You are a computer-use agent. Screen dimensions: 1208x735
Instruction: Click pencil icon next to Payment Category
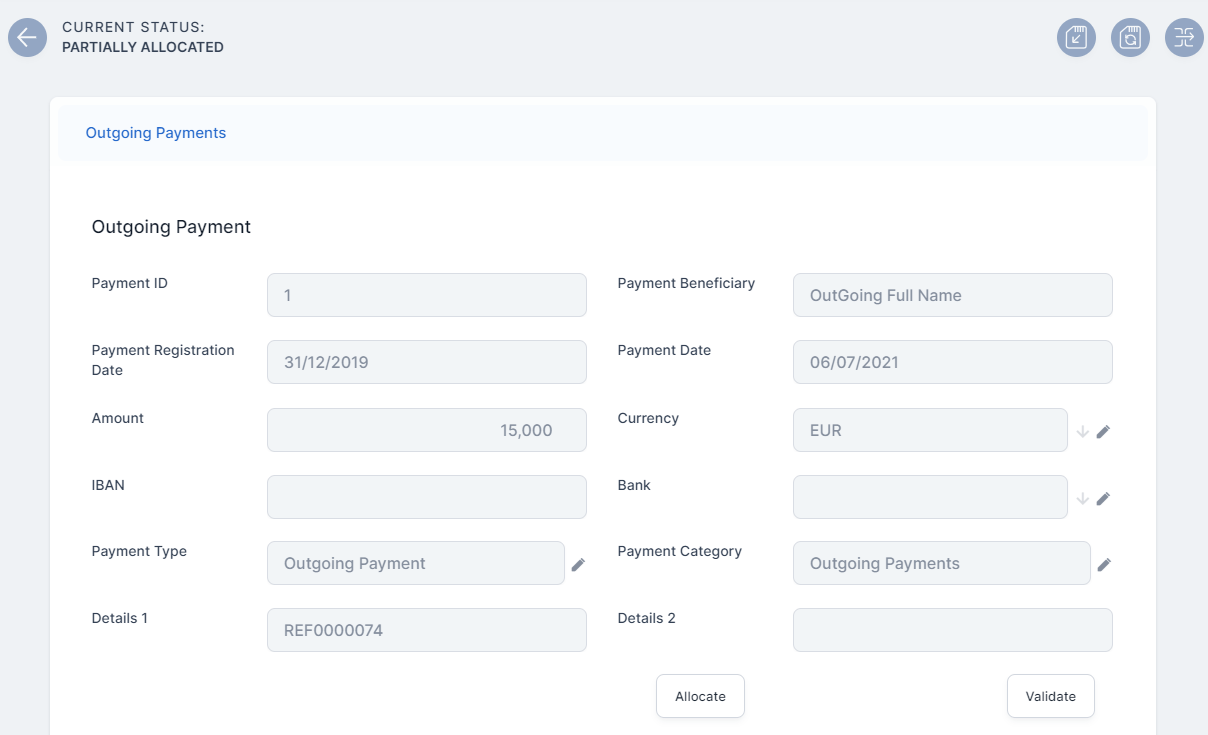point(1104,565)
